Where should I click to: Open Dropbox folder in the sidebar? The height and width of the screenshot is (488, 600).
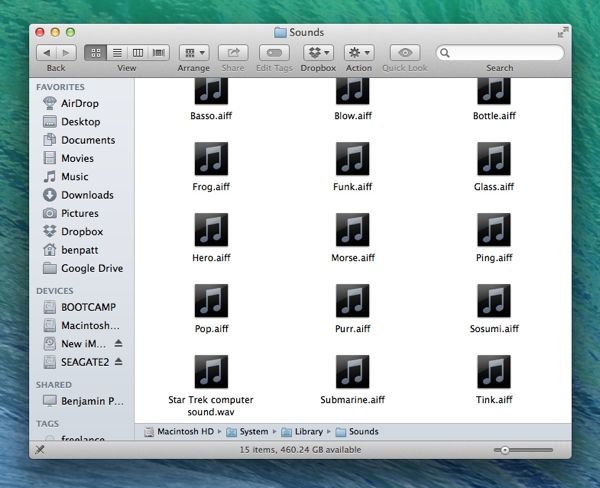pos(81,232)
